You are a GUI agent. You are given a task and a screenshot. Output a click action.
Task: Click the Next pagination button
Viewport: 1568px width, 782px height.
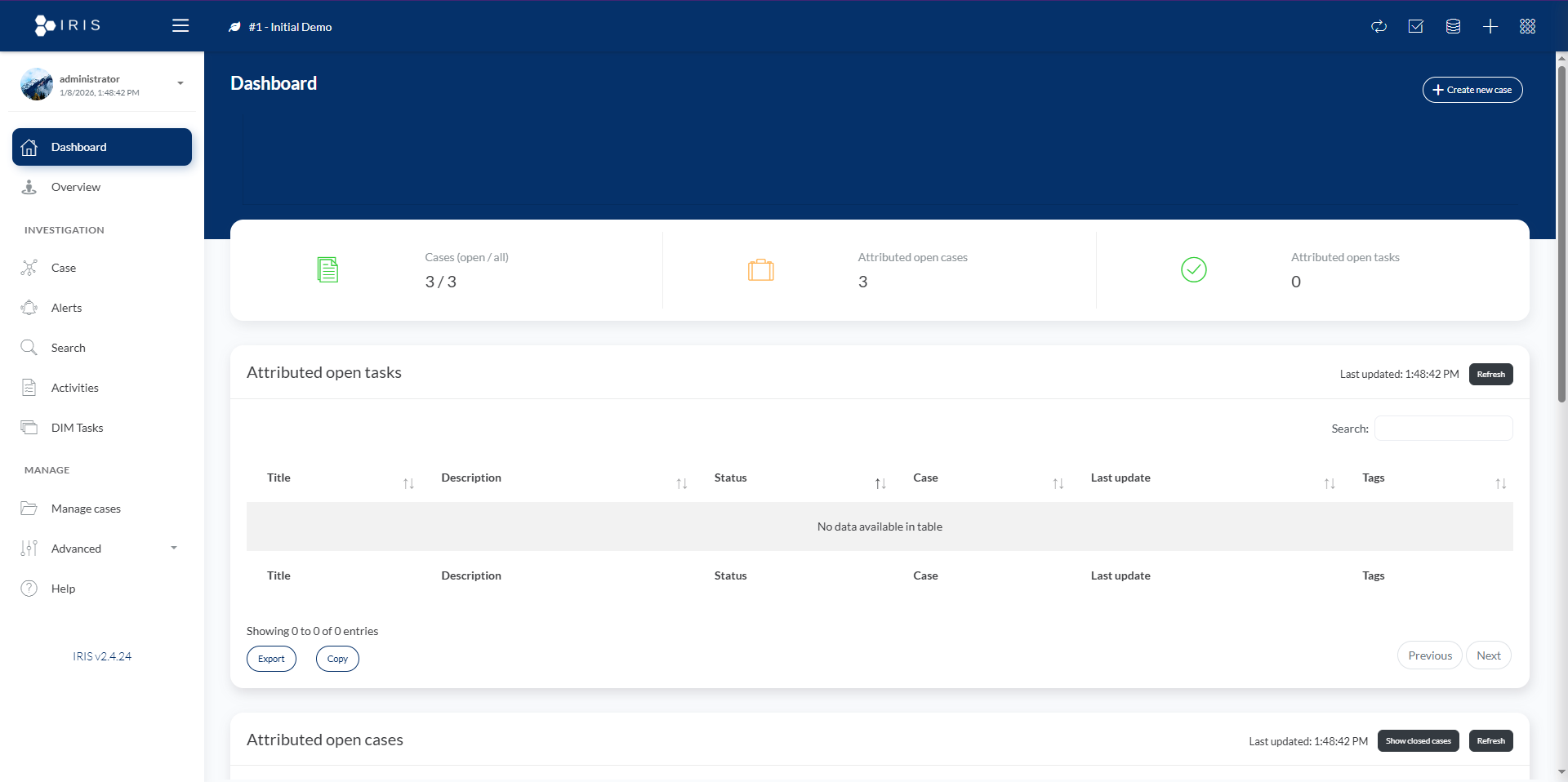tap(1488, 655)
